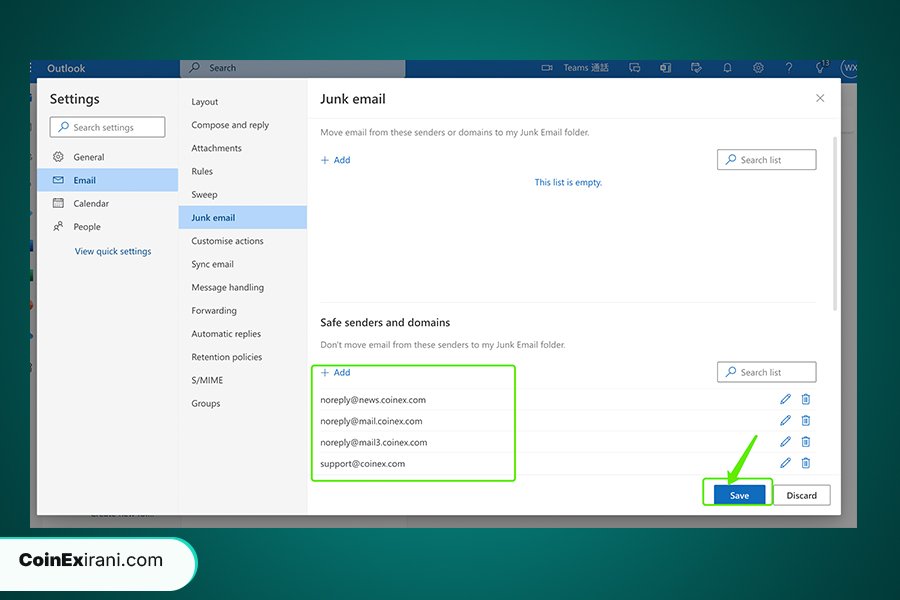This screenshot has width=900, height=600.
Task: Select the support@coinex.com entry
Action: pyautogui.click(x=363, y=463)
